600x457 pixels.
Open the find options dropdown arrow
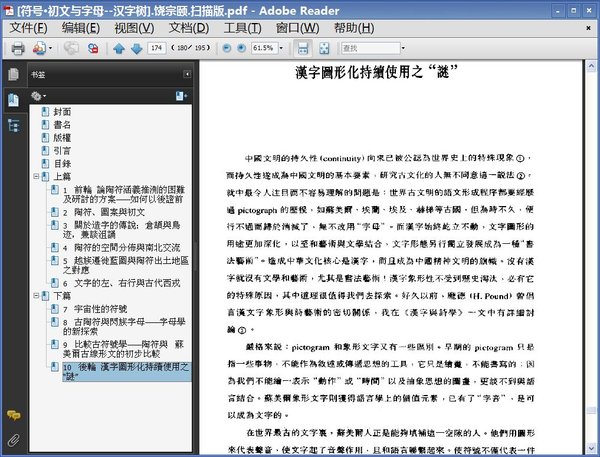point(403,48)
